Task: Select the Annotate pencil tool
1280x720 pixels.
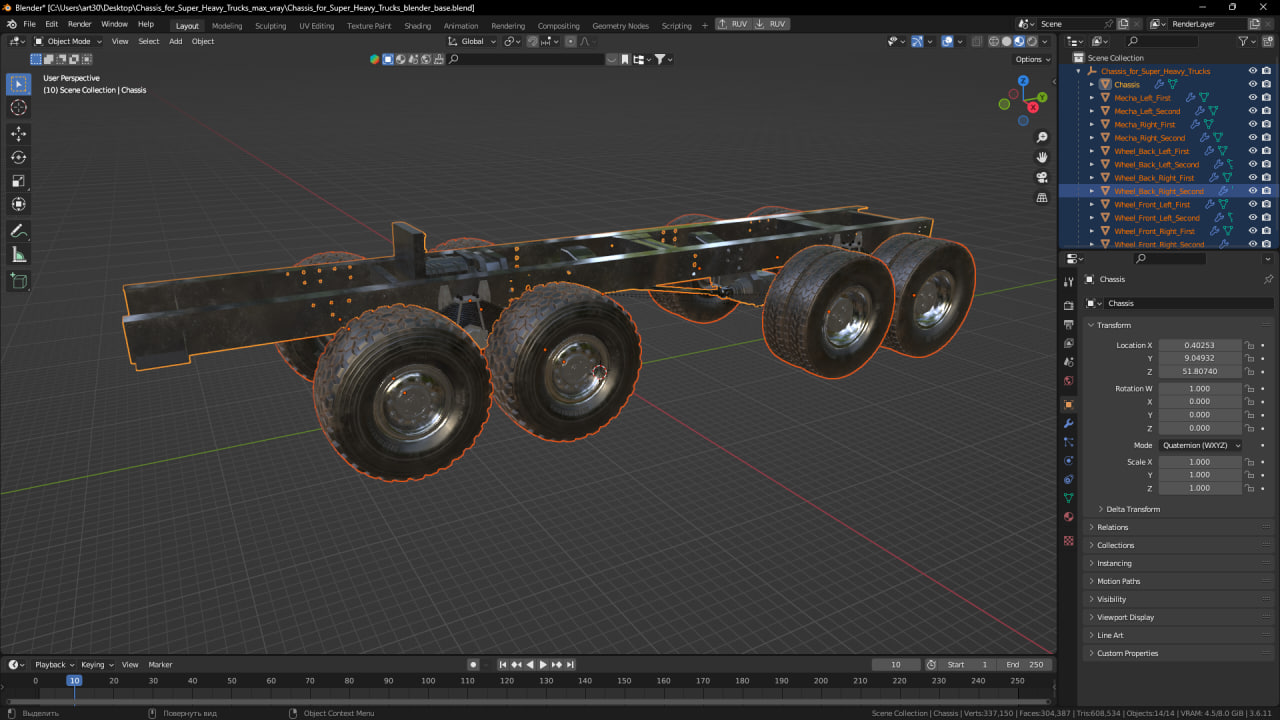Action: pos(18,231)
